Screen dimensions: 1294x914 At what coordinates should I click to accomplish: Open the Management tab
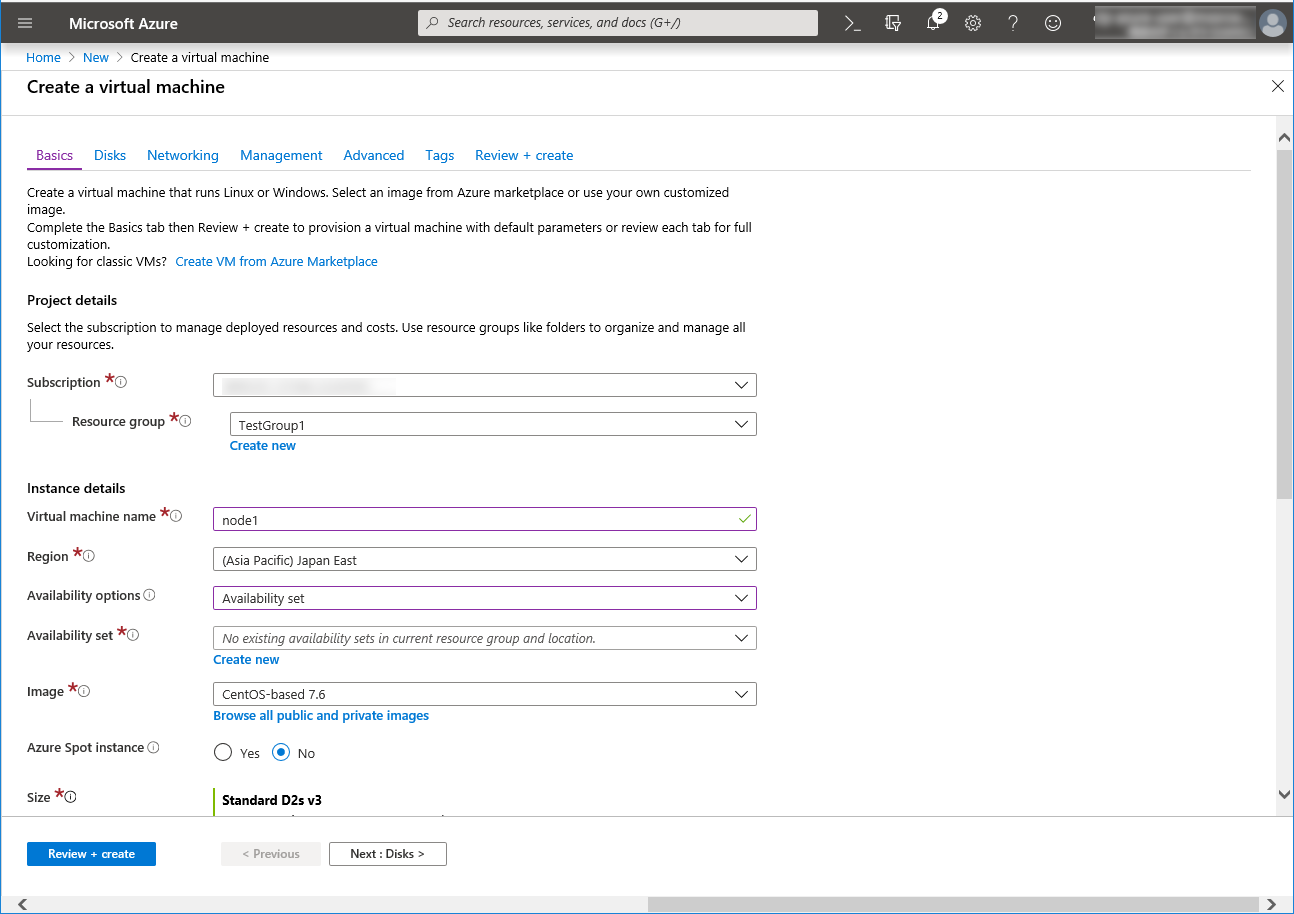pos(281,155)
